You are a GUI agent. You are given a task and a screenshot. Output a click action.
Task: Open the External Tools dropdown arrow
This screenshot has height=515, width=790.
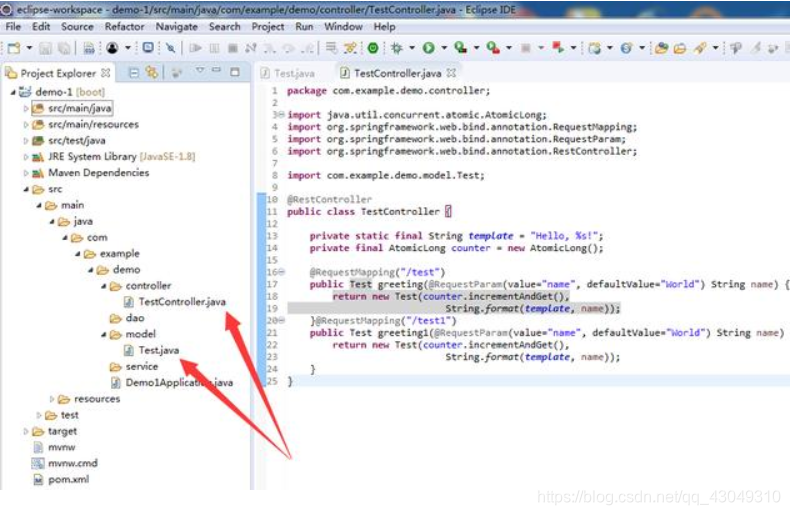click(509, 48)
